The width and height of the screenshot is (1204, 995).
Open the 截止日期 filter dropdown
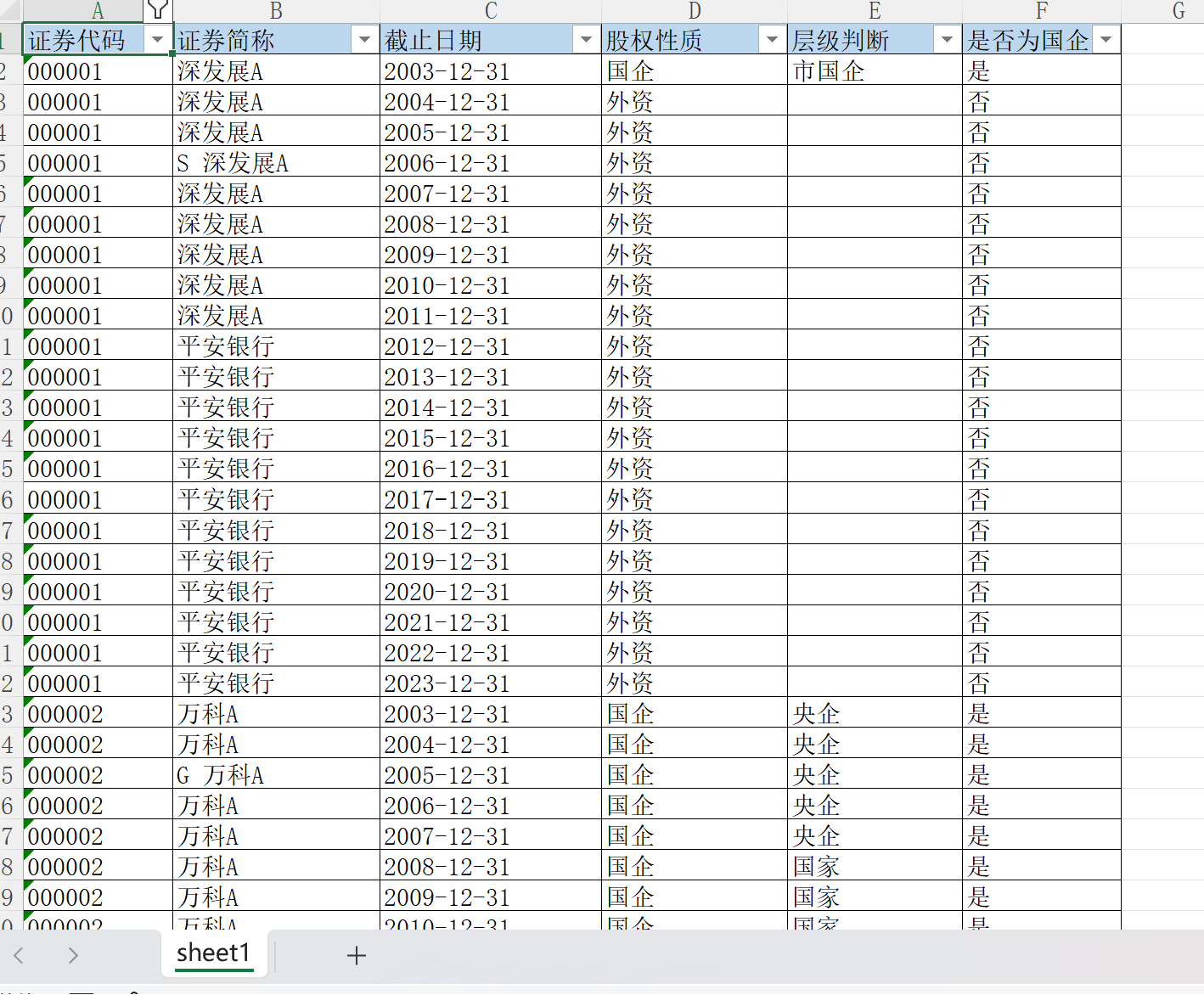click(x=586, y=40)
